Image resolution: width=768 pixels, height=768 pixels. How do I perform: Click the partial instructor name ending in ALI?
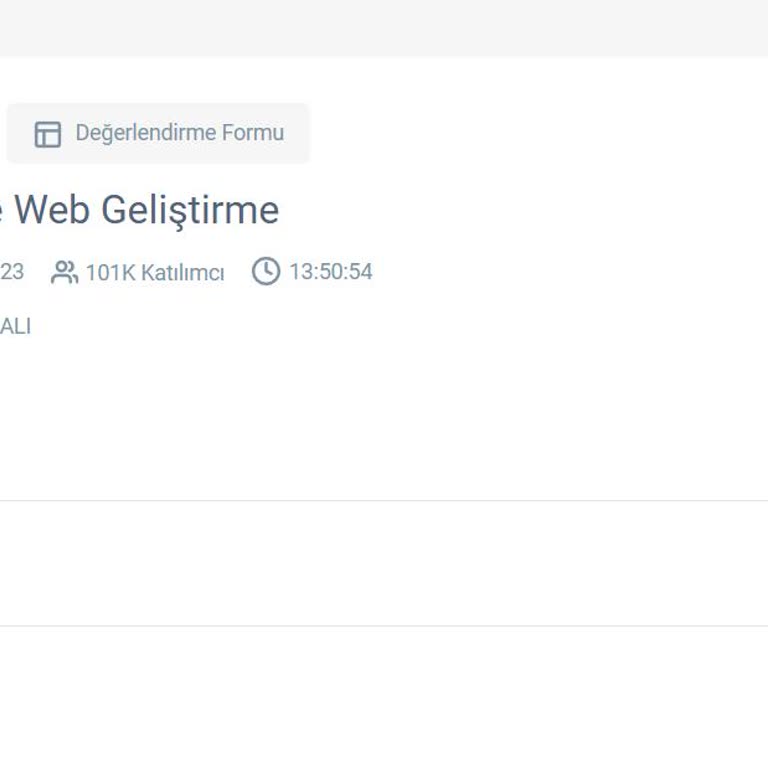(15, 326)
